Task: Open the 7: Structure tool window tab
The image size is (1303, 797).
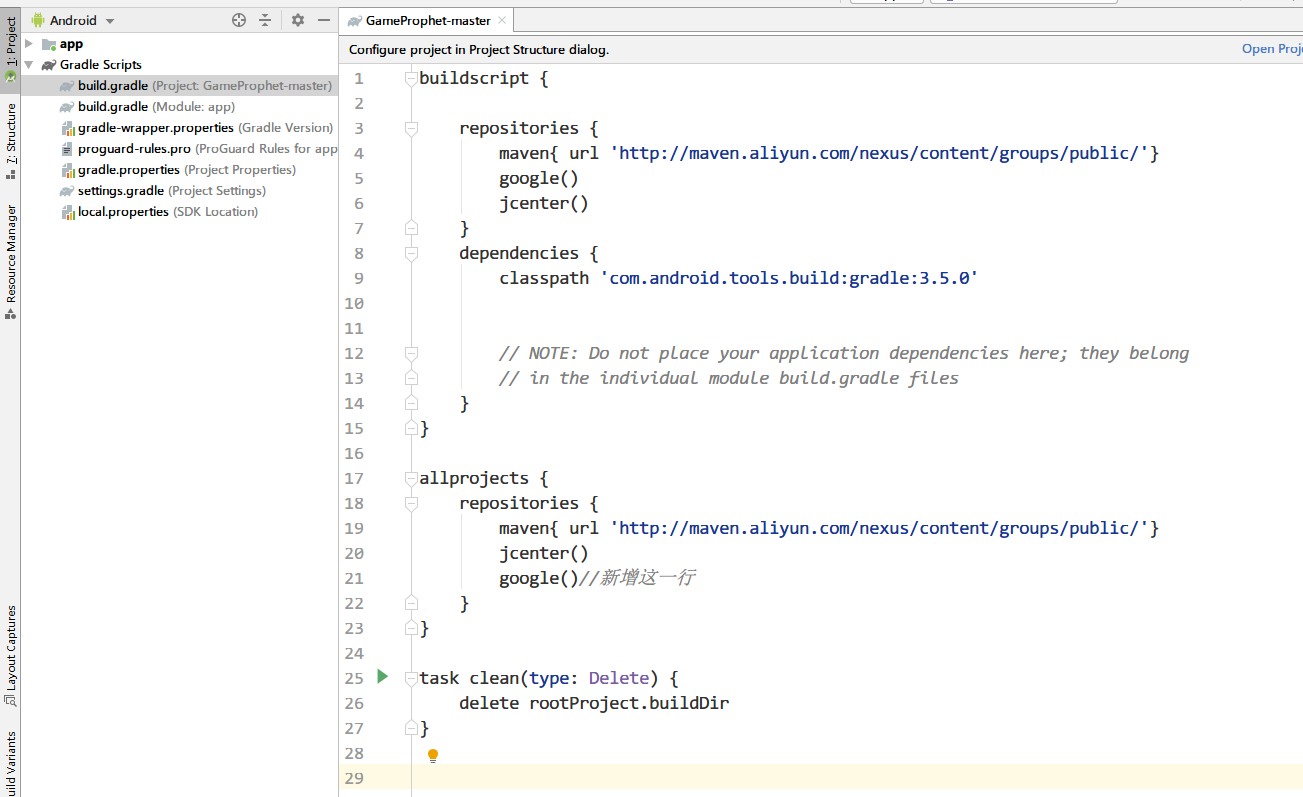Action: (10, 139)
